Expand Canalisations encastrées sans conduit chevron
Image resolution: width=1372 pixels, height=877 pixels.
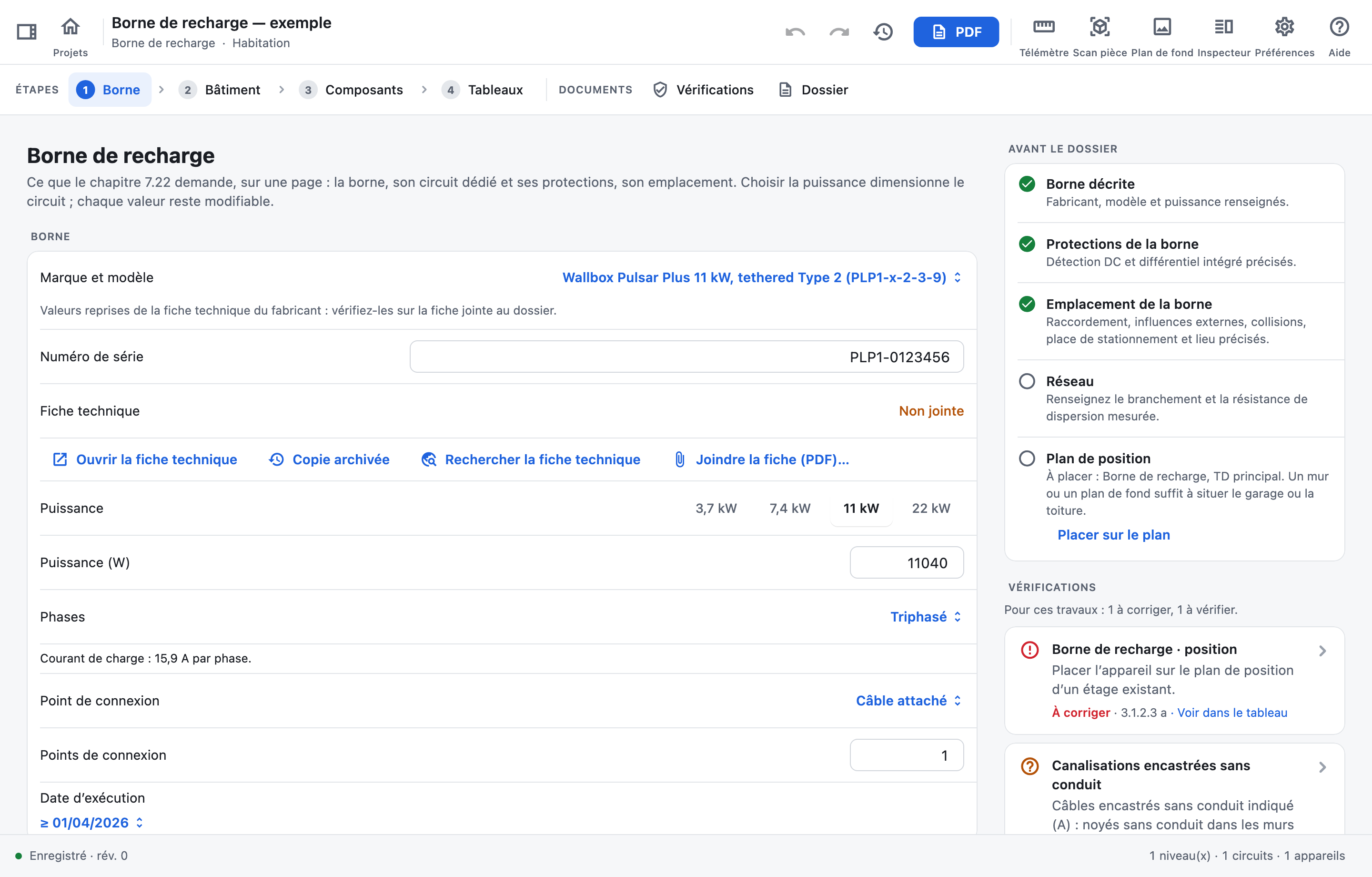[x=1322, y=767]
